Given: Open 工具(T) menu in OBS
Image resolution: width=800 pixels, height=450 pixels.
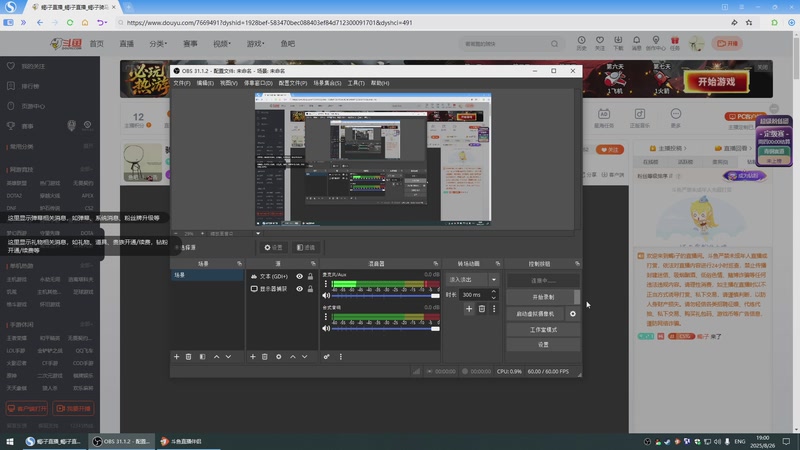Looking at the screenshot, I should [356, 83].
